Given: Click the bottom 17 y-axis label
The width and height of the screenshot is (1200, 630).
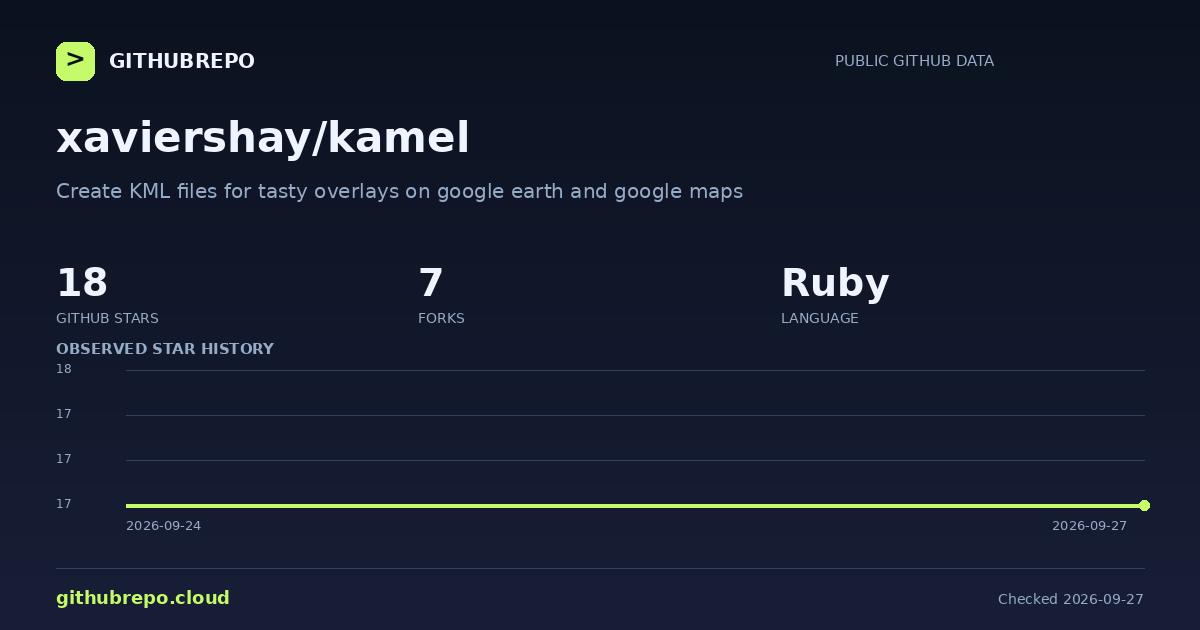Looking at the screenshot, I should point(64,504).
